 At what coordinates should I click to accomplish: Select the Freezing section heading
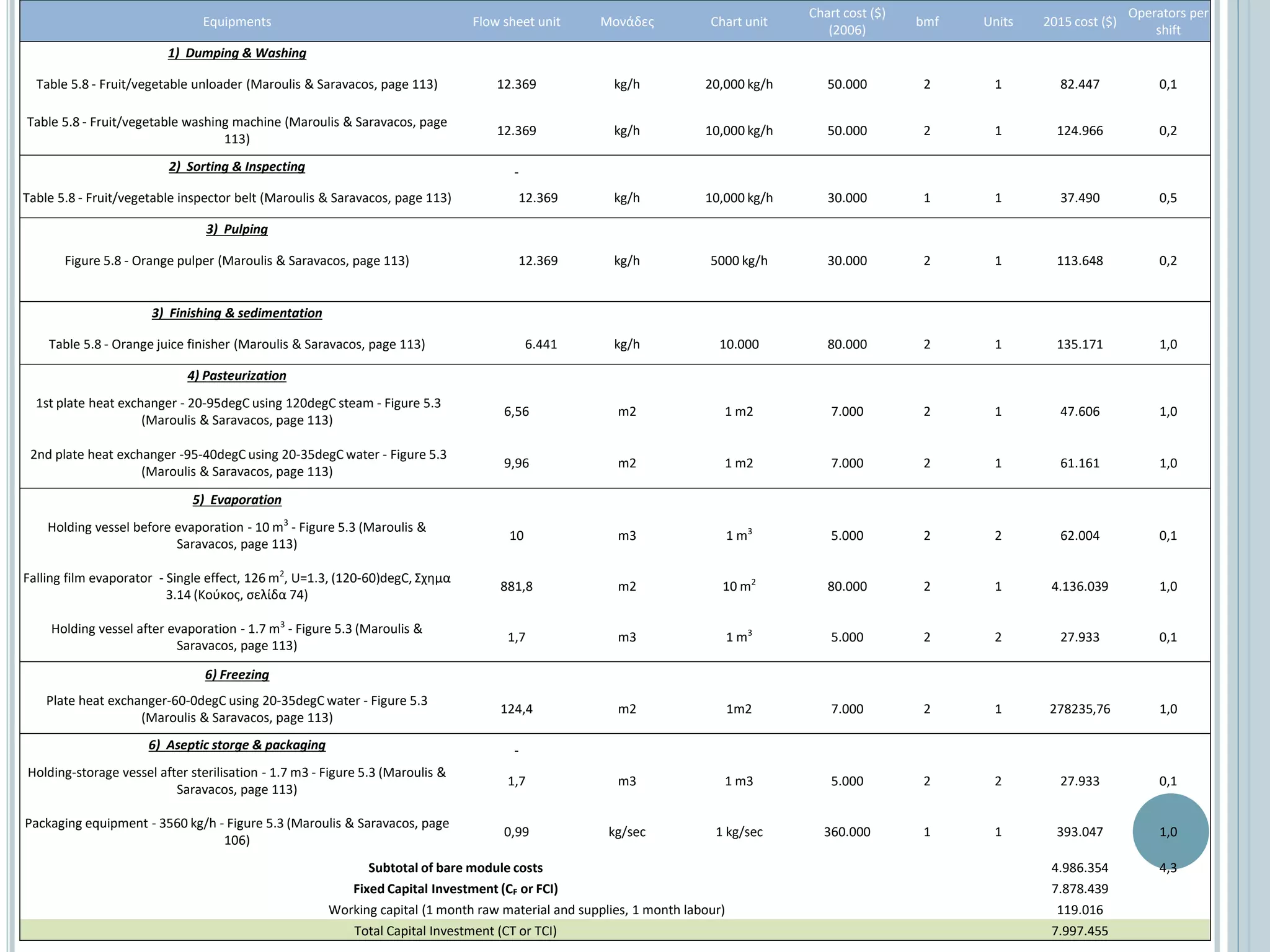click(237, 674)
